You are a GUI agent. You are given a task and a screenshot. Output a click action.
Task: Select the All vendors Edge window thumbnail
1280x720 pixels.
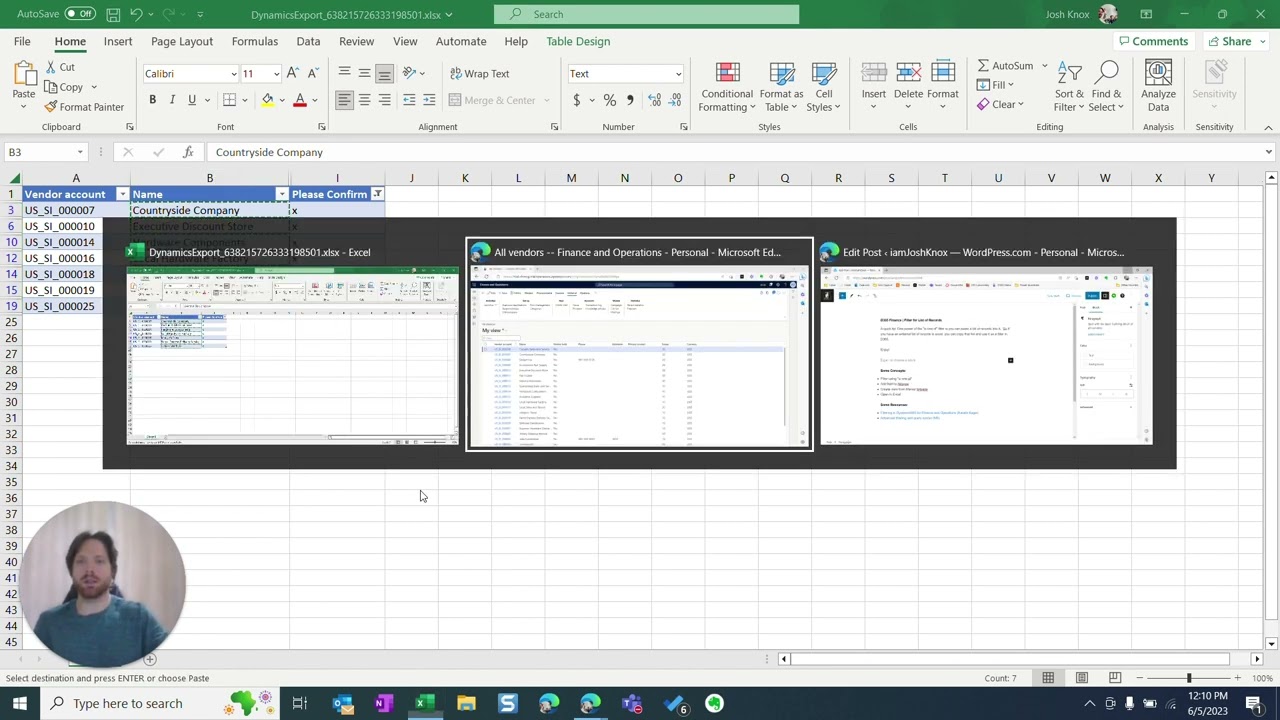click(x=639, y=345)
